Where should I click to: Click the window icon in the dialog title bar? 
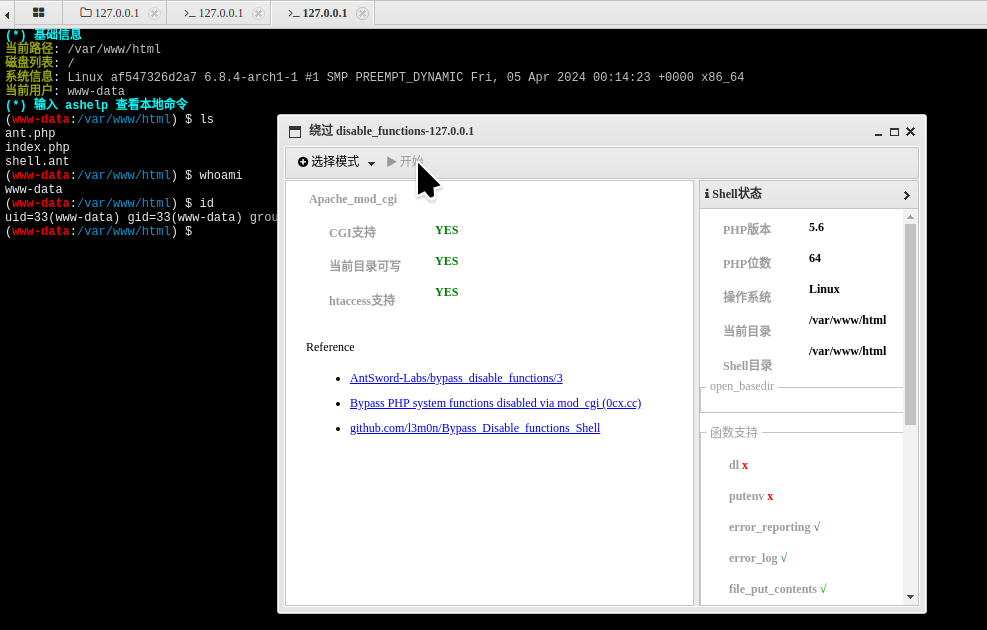[x=294, y=130]
